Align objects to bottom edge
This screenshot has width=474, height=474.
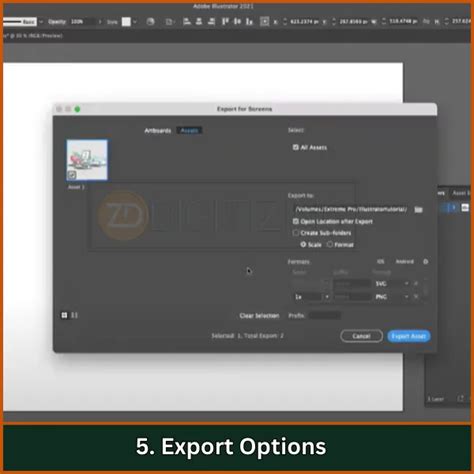tap(249, 22)
